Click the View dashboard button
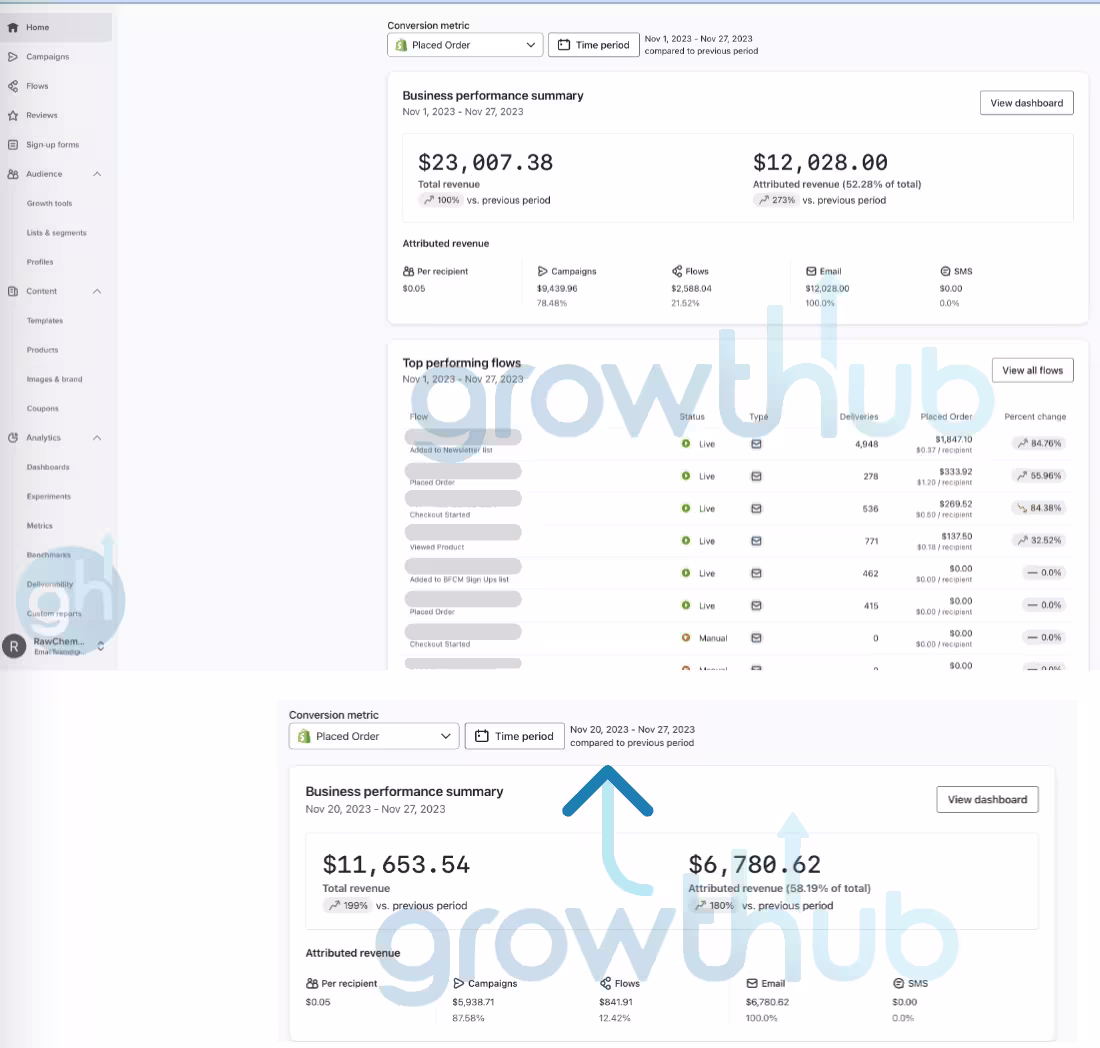 (1026, 102)
